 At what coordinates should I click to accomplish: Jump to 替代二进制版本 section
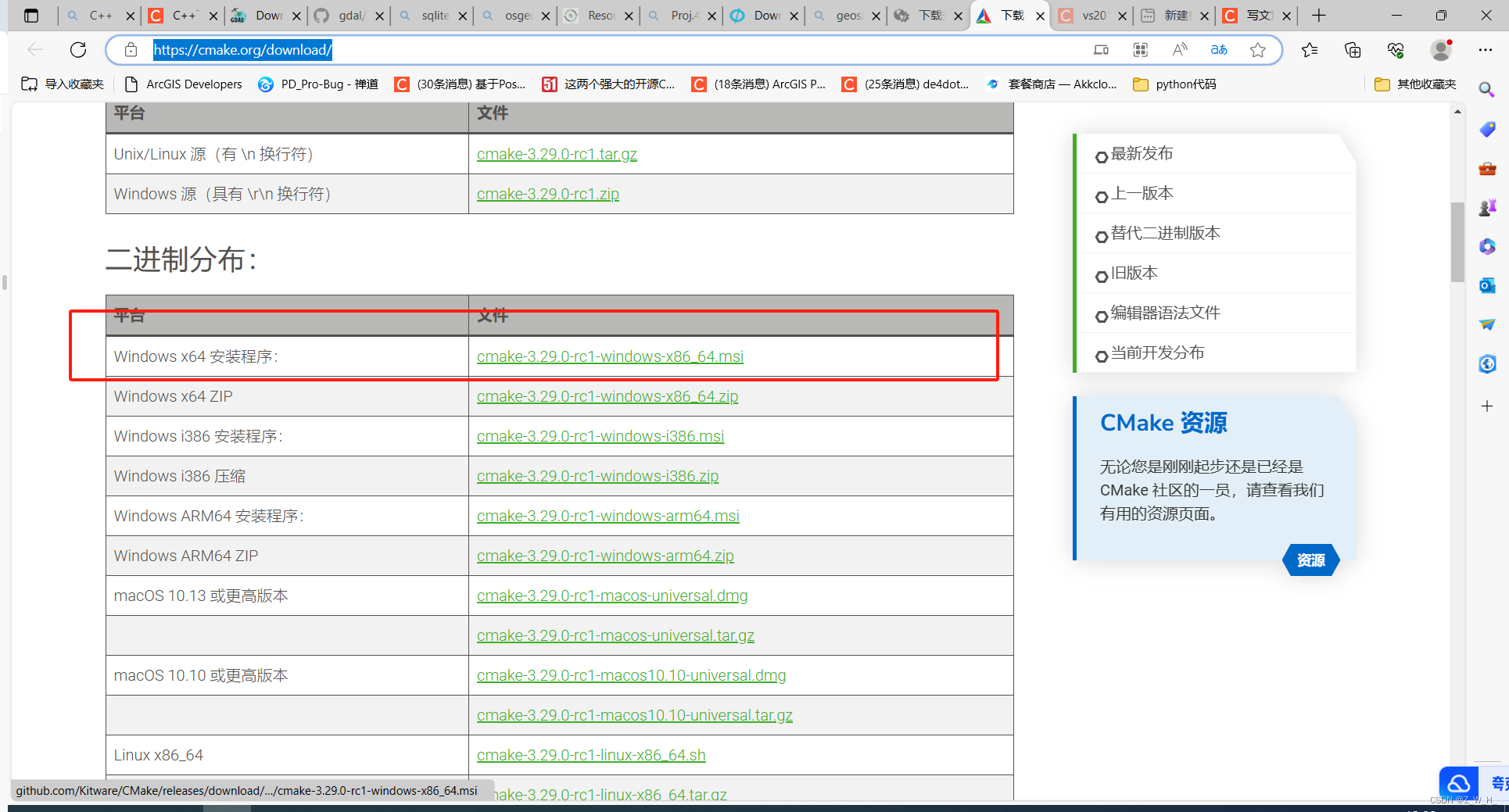[x=1165, y=234]
